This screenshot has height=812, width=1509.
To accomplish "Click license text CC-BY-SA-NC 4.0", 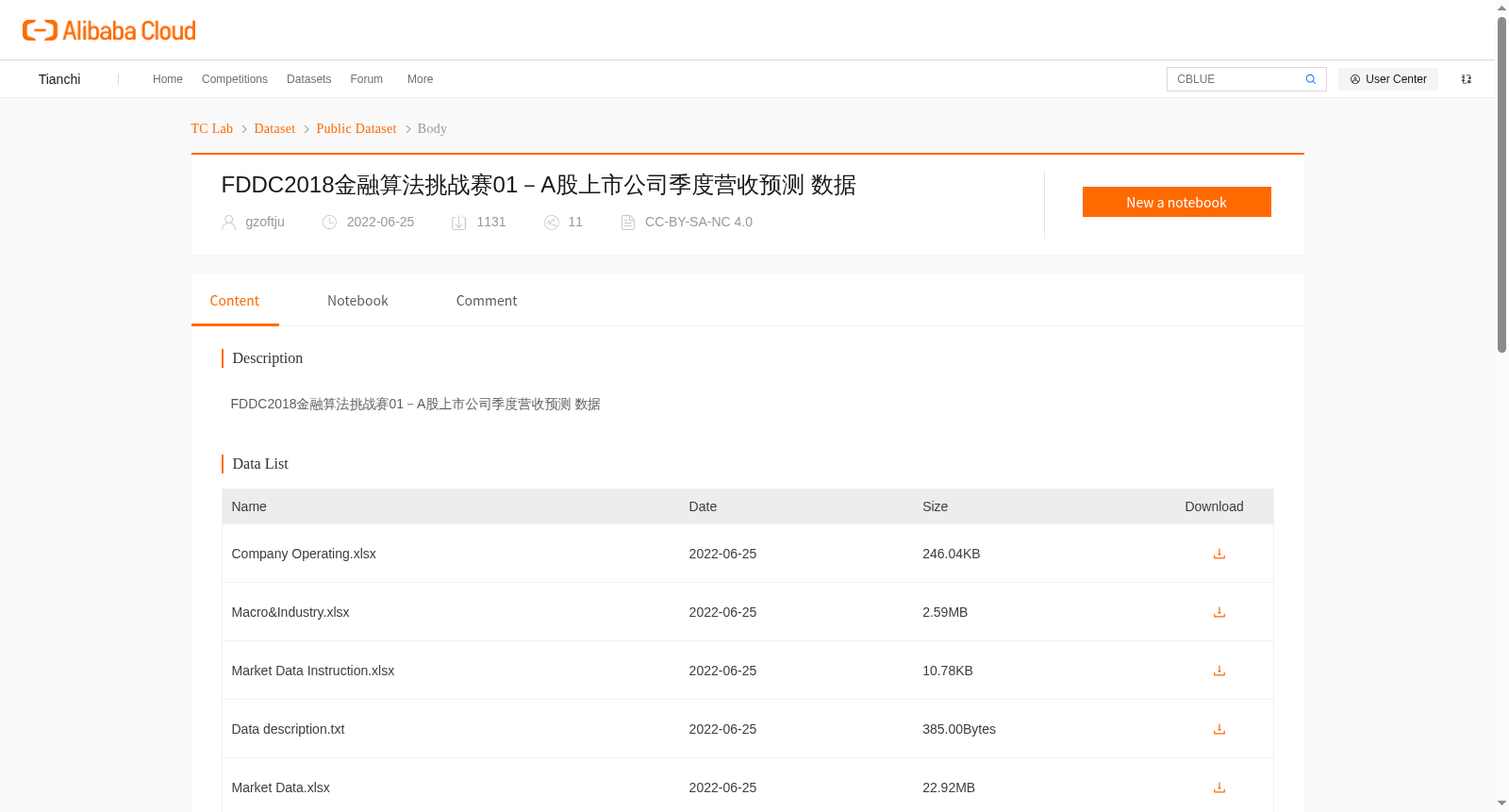I will pyautogui.click(x=699, y=222).
